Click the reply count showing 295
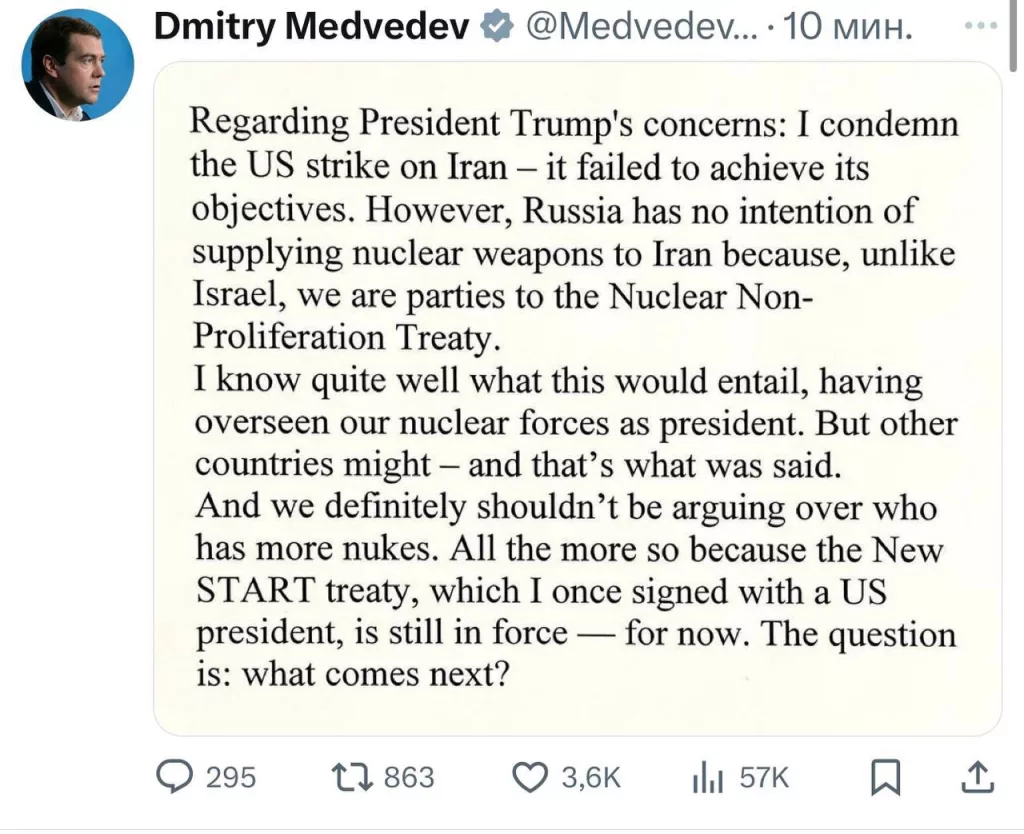Viewport: 1024px width, 834px height. pyautogui.click(x=230, y=777)
